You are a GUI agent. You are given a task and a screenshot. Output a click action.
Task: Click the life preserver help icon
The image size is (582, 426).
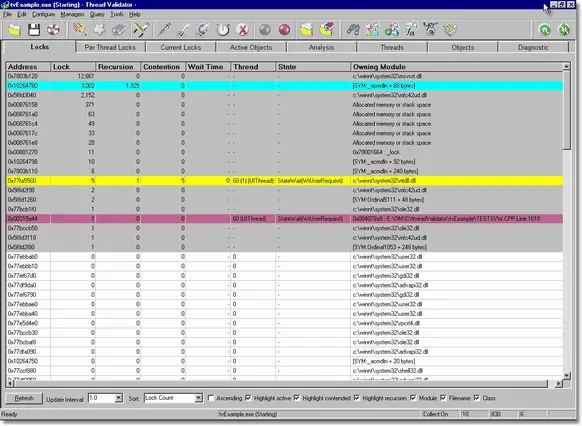pyautogui.click(x=53, y=30)
